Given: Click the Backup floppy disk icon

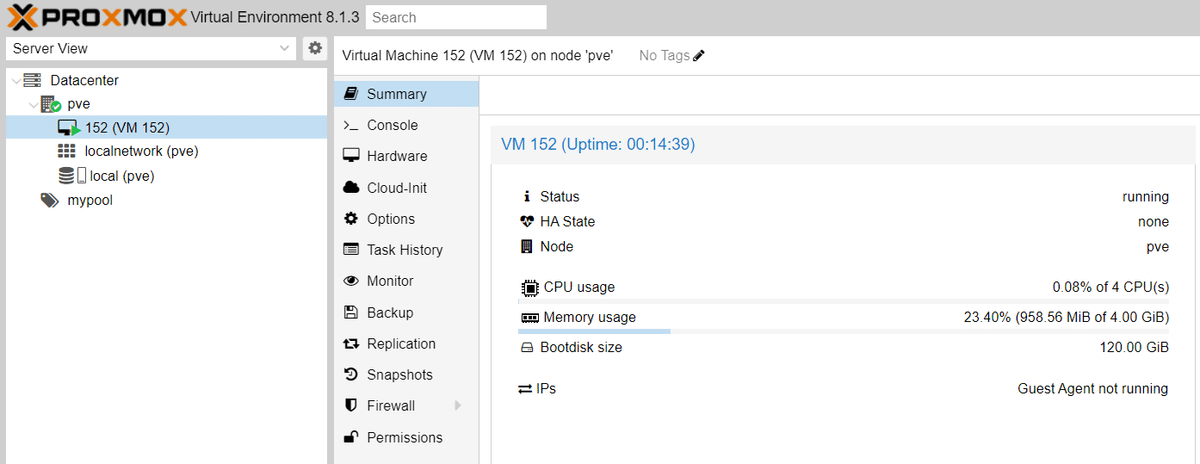Looking at the screenshot, I should pos(350,312).
